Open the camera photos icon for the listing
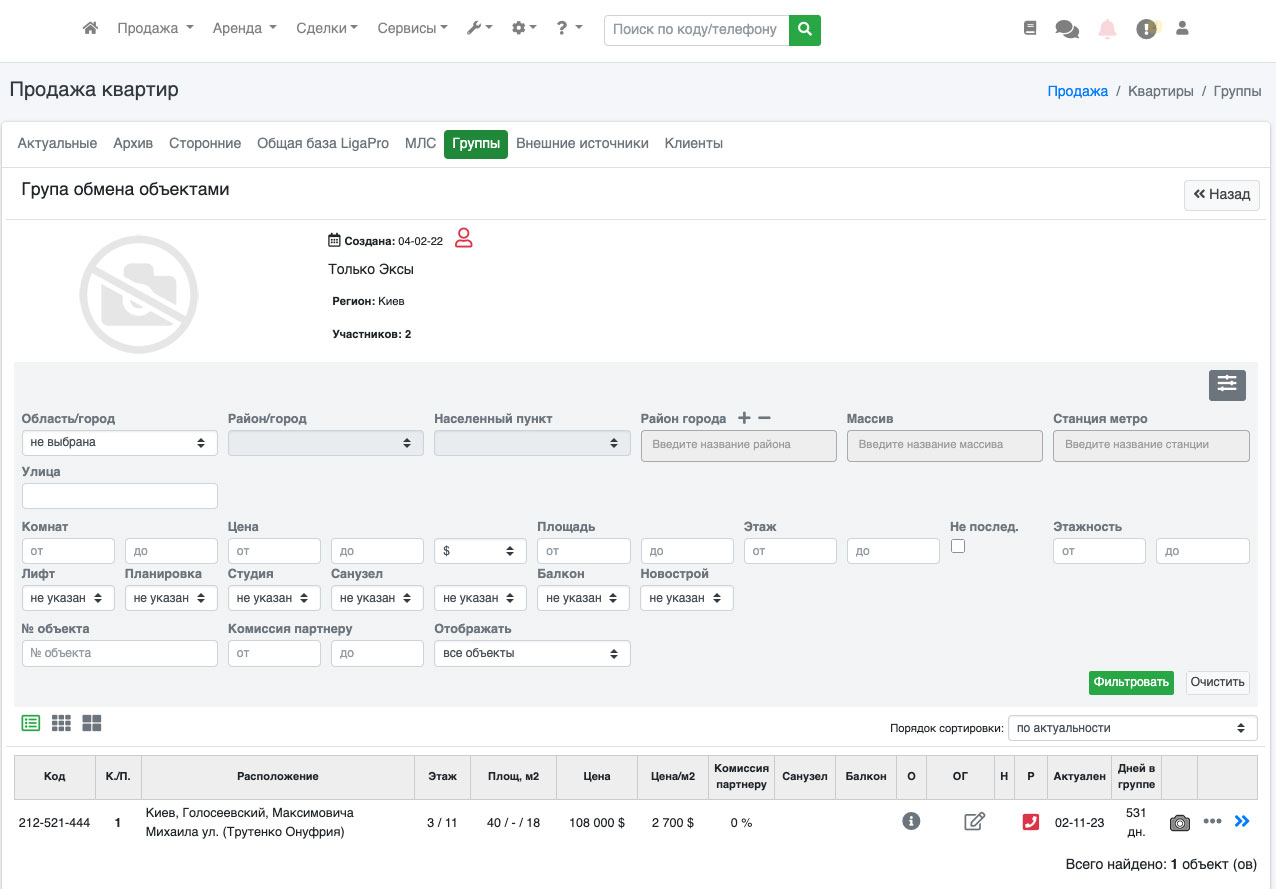Viewport: 1276px width, 889px height. (x=1180, y=822)
